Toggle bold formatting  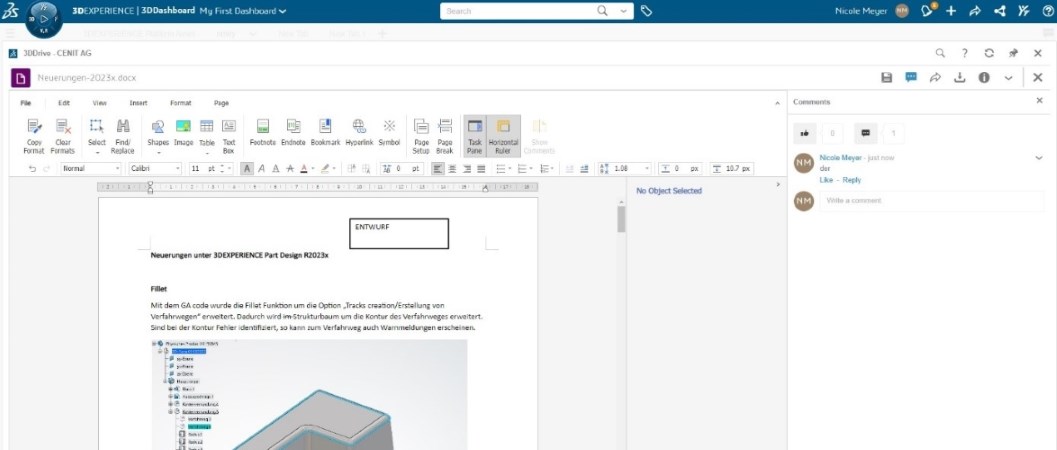(247, 168)
